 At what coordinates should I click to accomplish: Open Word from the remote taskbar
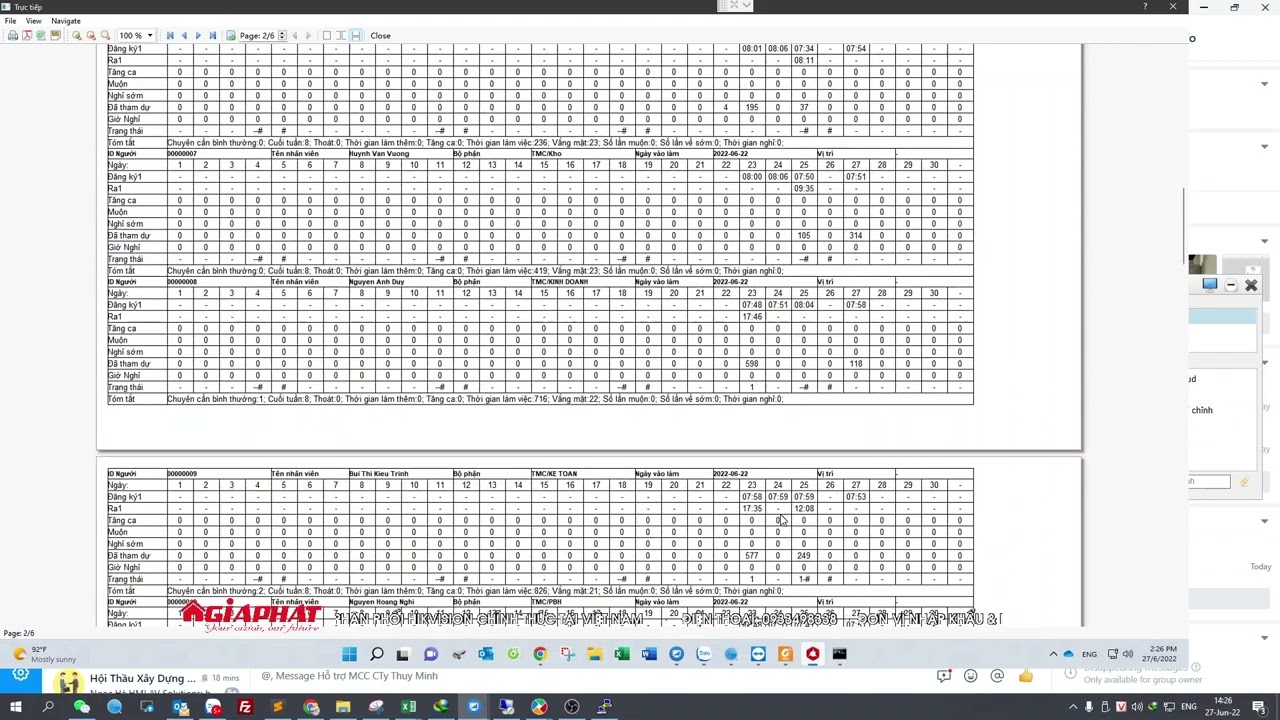(649, 655)
